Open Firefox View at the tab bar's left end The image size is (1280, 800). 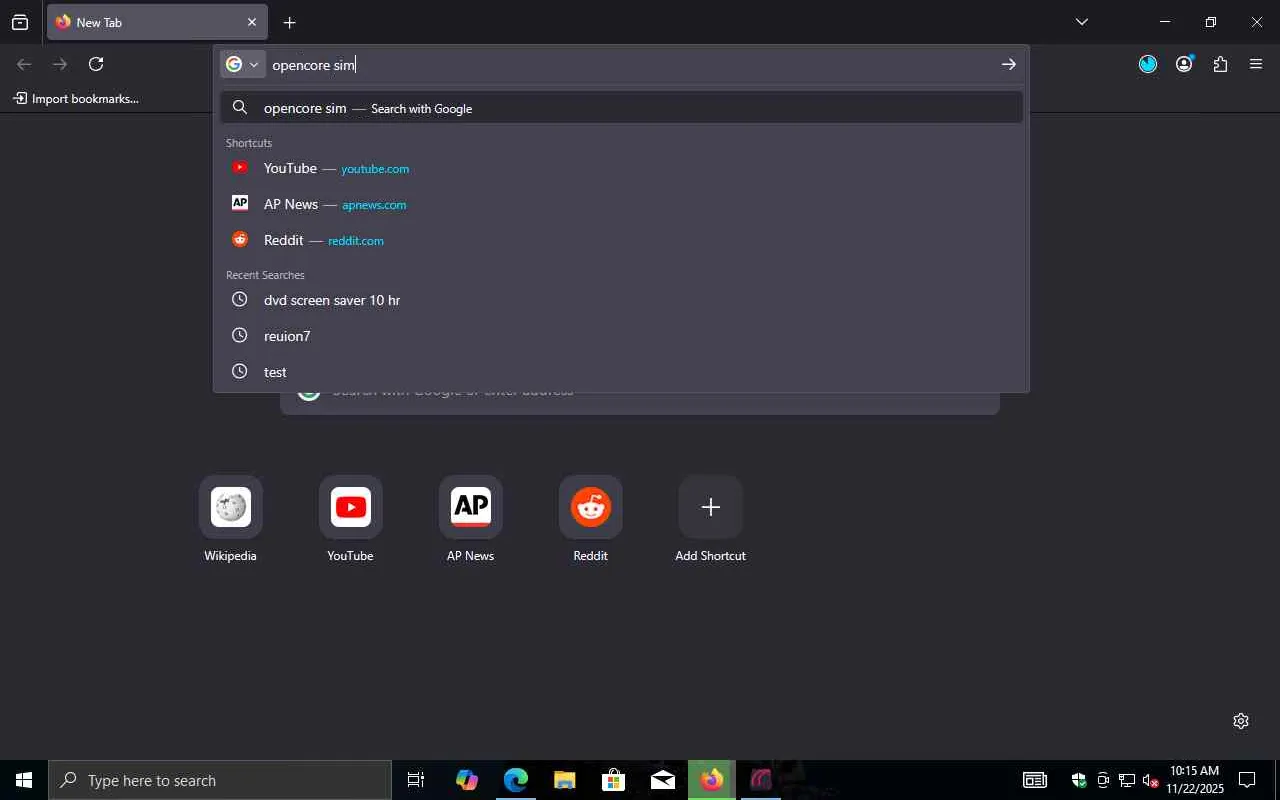(20, 22)
